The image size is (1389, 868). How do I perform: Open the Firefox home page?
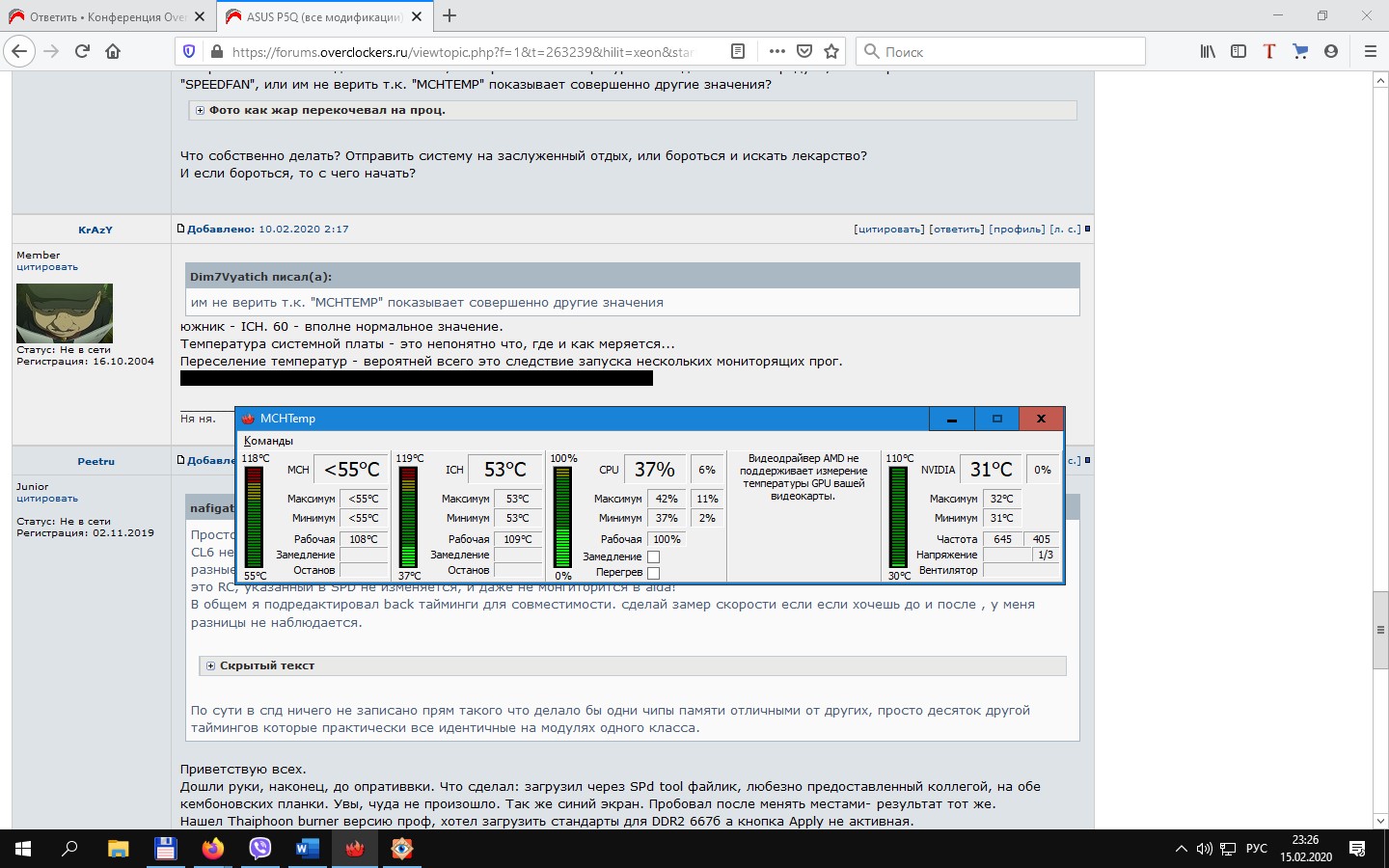coord(113,51)
